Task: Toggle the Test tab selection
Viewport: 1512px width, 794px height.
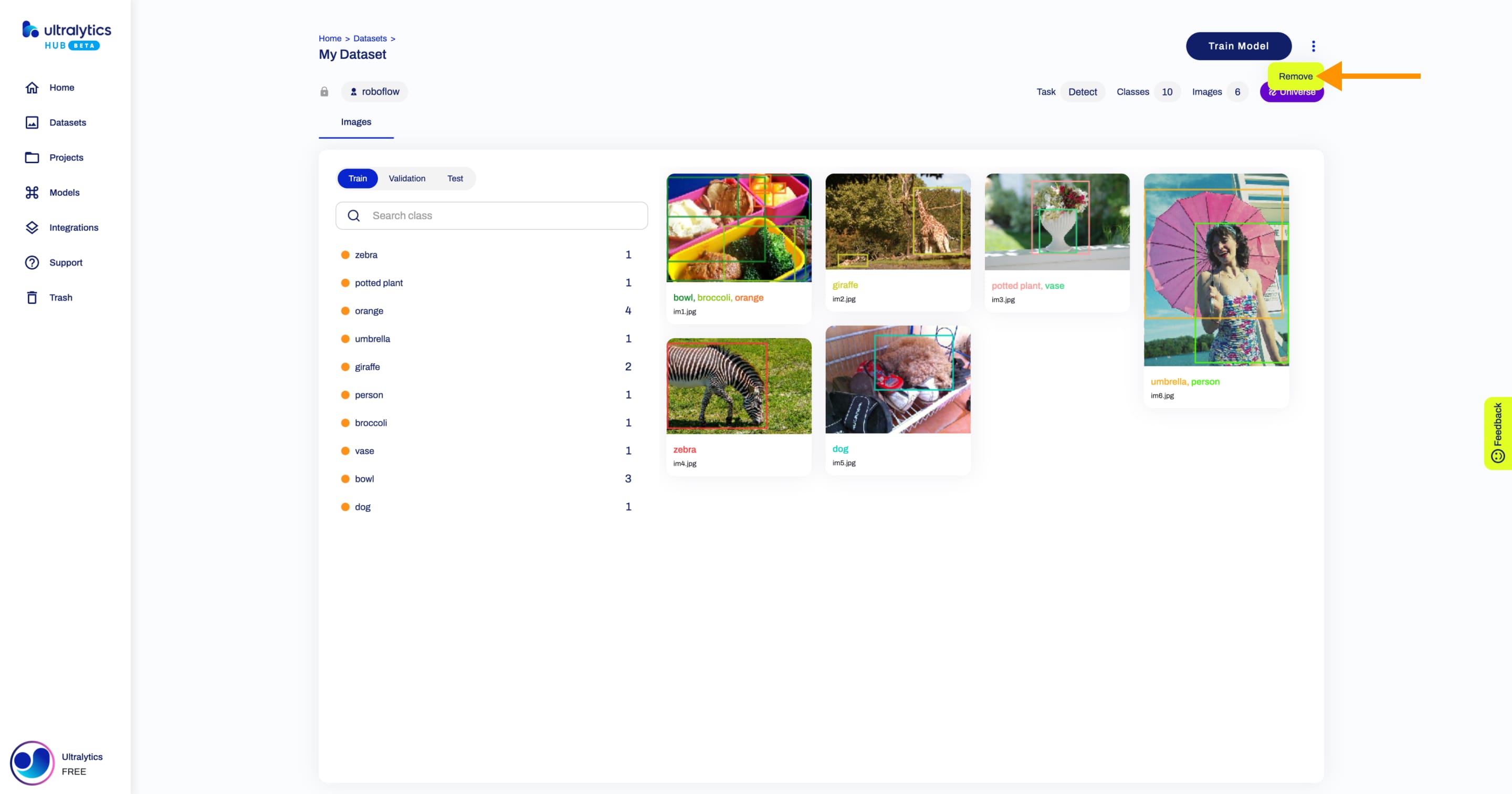Action: pyautogui.click(x=455, y=178)
